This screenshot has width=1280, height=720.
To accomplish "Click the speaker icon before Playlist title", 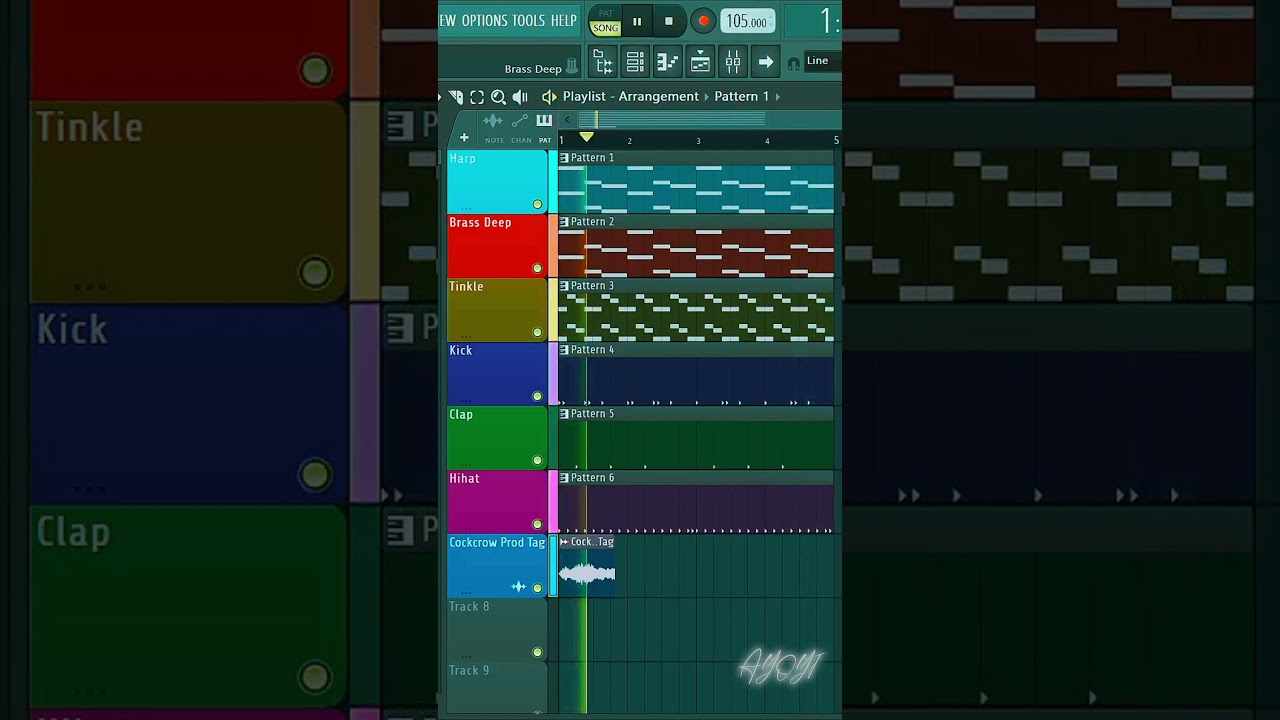I will coord(549,97).
